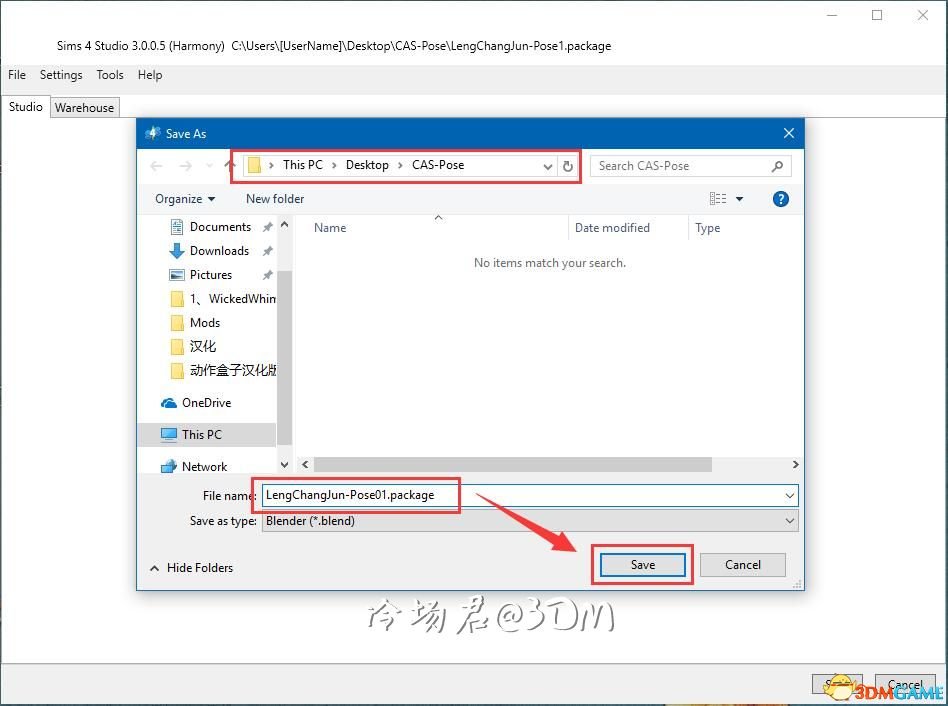Viewport: 948px width, 706px height.
Task: Click the 动作盒子汉化版 folder icon
Action: (x=177, y=371)
